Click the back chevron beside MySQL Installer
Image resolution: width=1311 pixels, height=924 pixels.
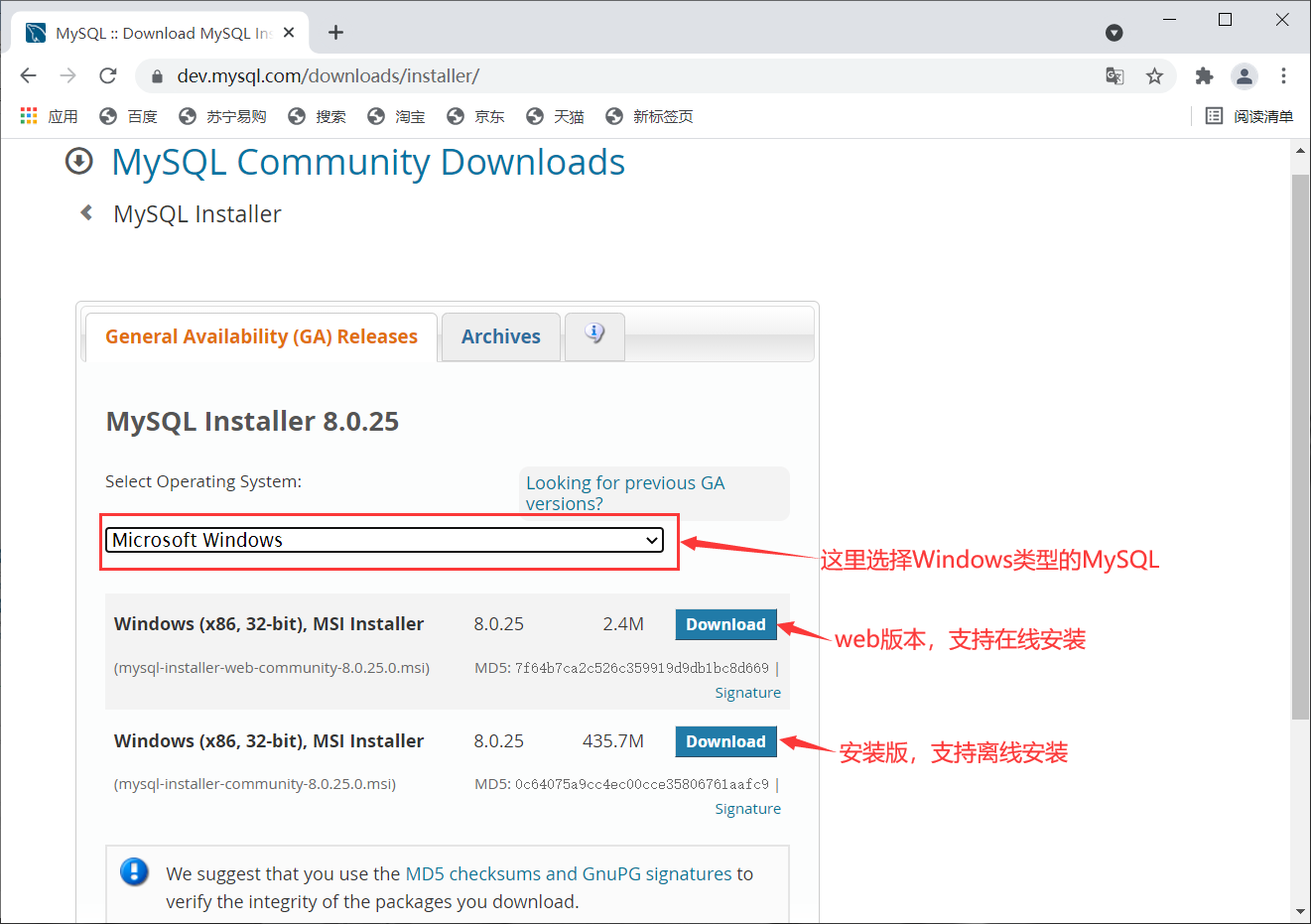(x=86, y=212)
